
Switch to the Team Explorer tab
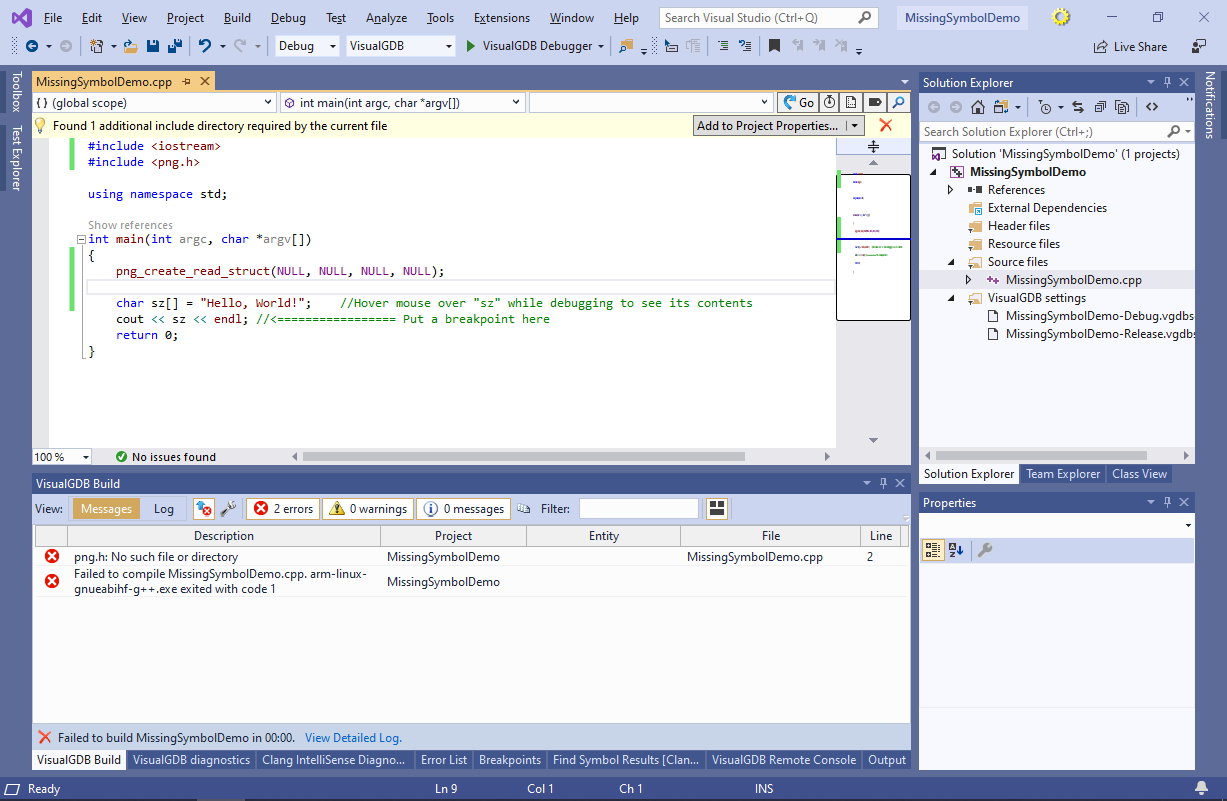[x=1062, y=474]
